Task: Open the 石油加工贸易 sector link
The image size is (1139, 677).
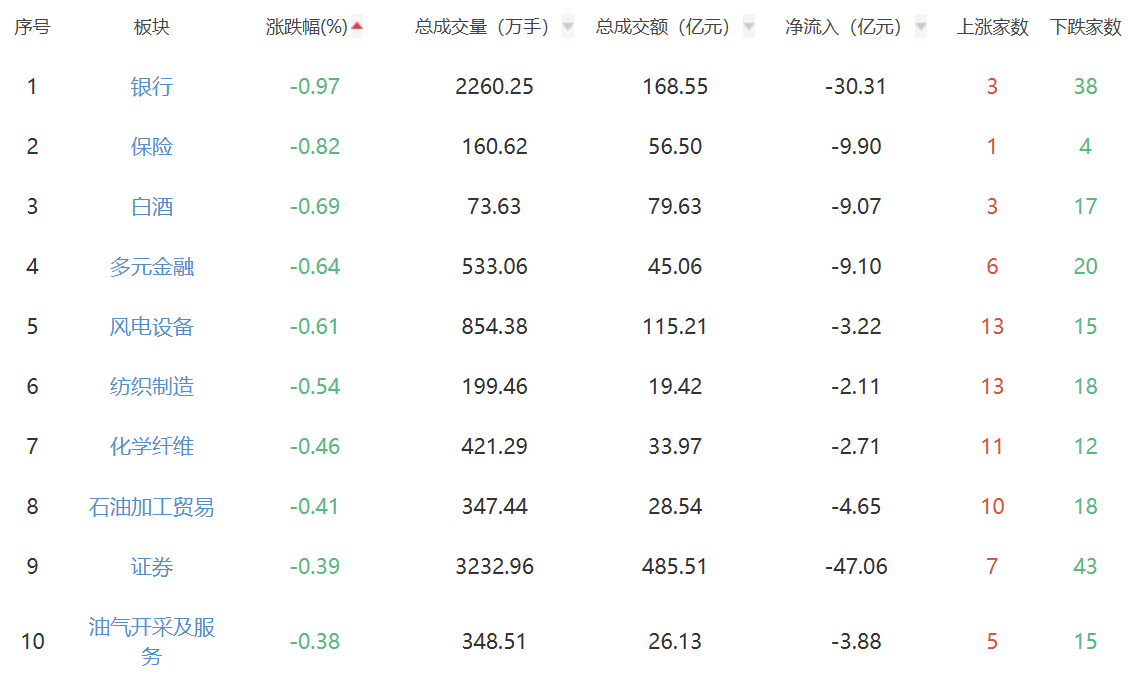Action: tap(152, 507)
